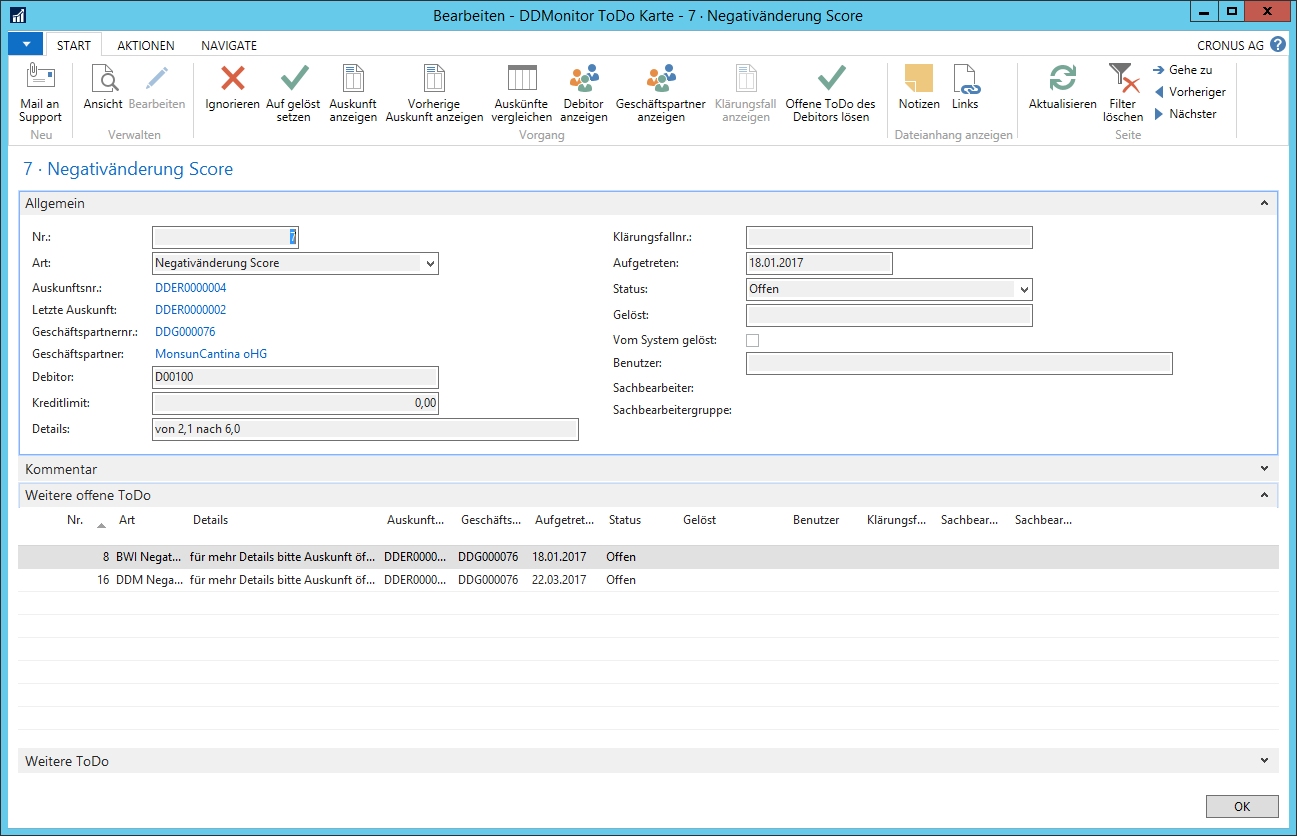Set ToDo to Auf gelöst setzen
Viewport: 1297px width, 836px height.
coord(294,94)
